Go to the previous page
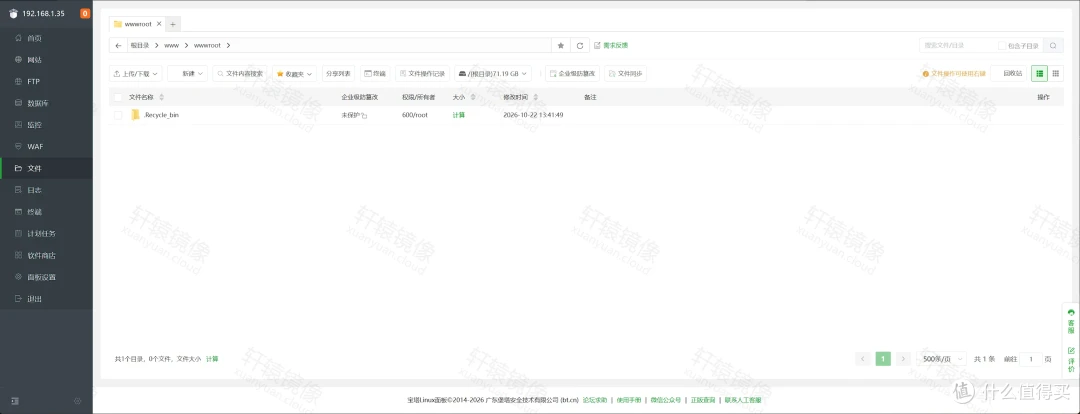 pyautogui.click(x=863, y=359)
